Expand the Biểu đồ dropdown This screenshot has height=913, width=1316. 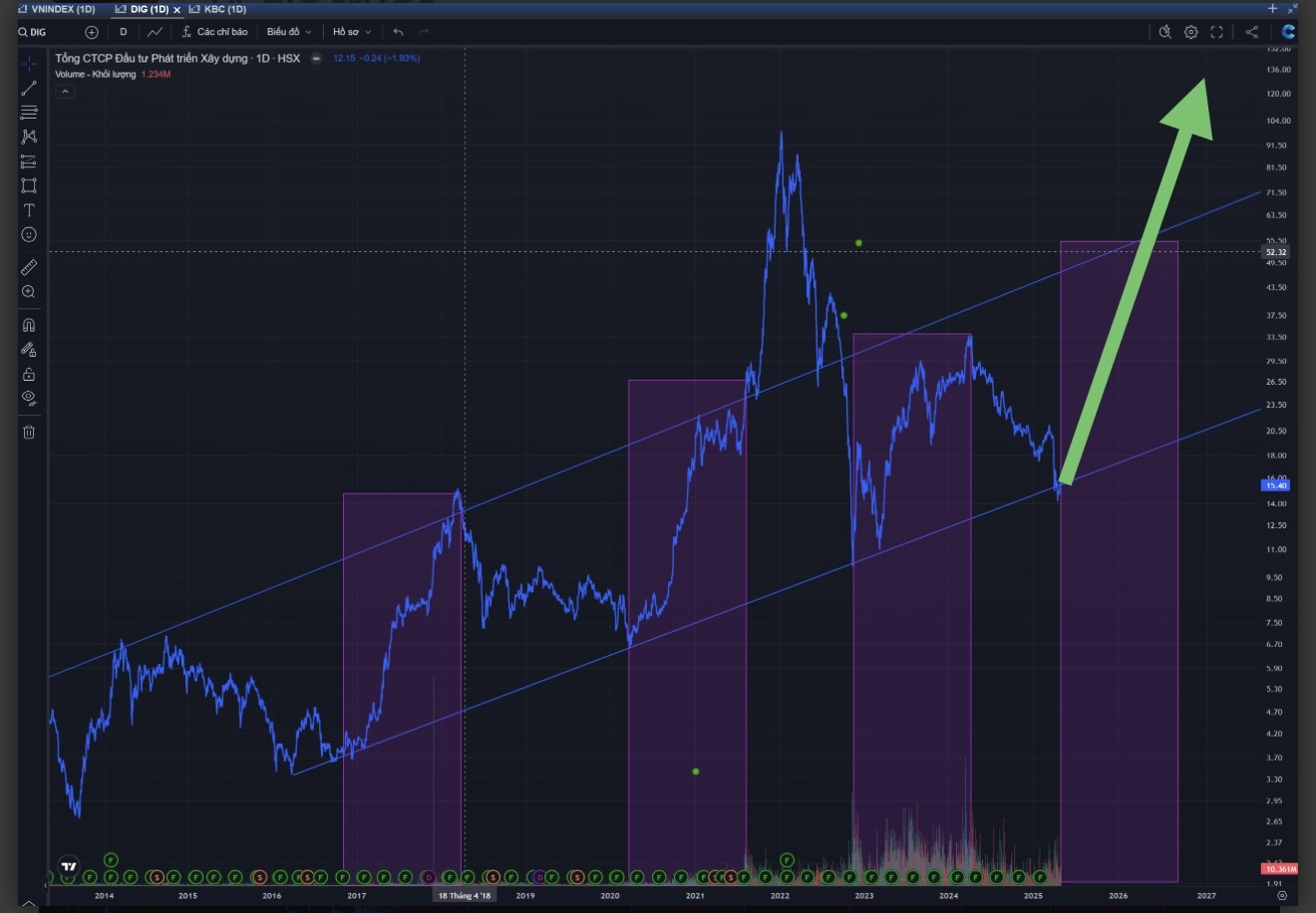(x=289, y=32)
